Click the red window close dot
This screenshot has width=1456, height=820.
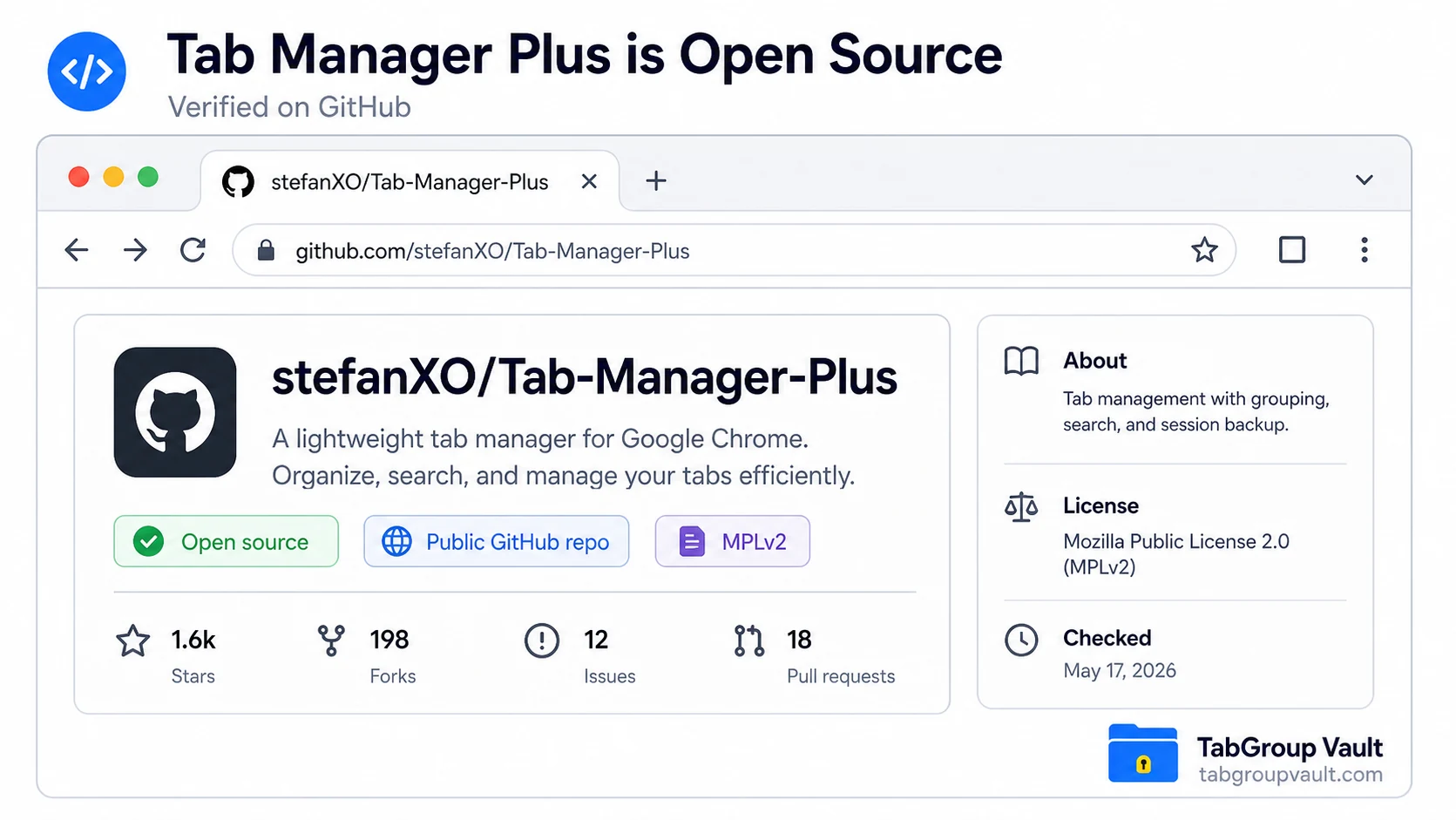78,177
